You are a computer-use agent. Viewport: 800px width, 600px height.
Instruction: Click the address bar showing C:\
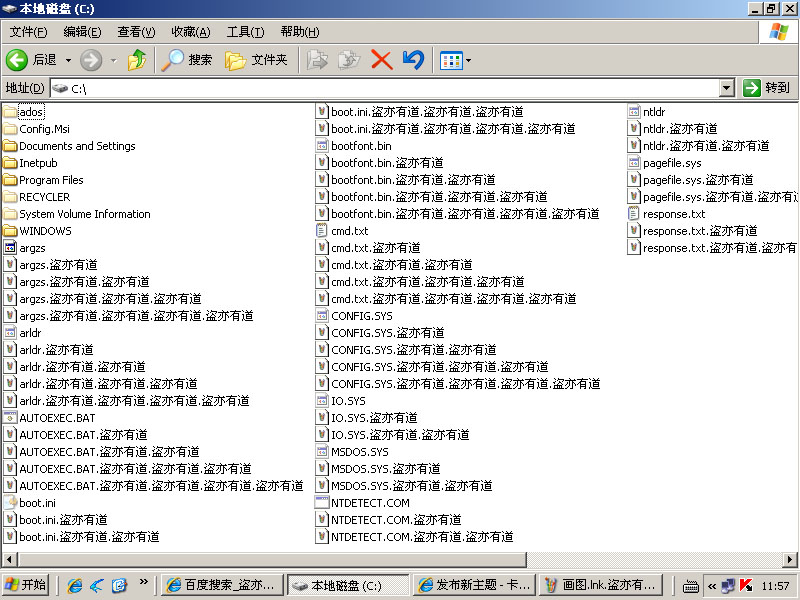pos(385,88)
